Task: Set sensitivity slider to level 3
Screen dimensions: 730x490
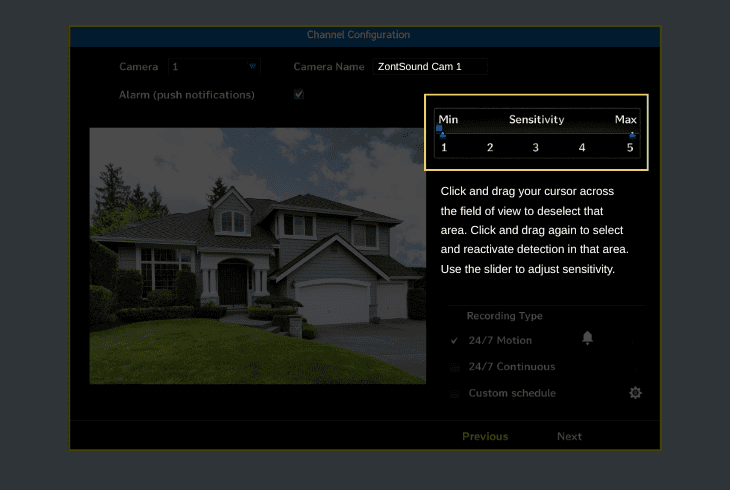Action: [x=535, y=147]
